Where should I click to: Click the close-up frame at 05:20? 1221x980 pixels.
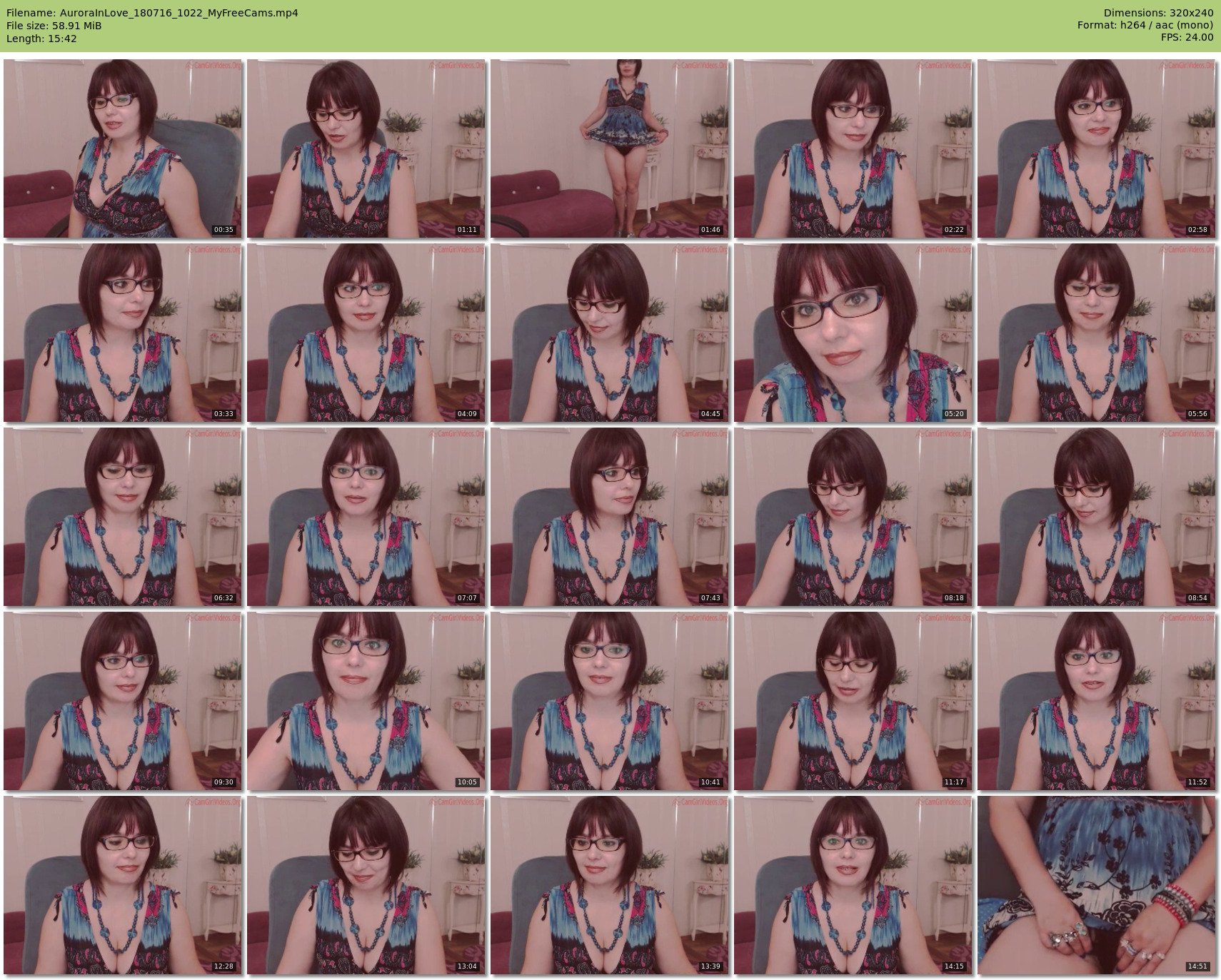pyautogui.click(x=853, y=333)
